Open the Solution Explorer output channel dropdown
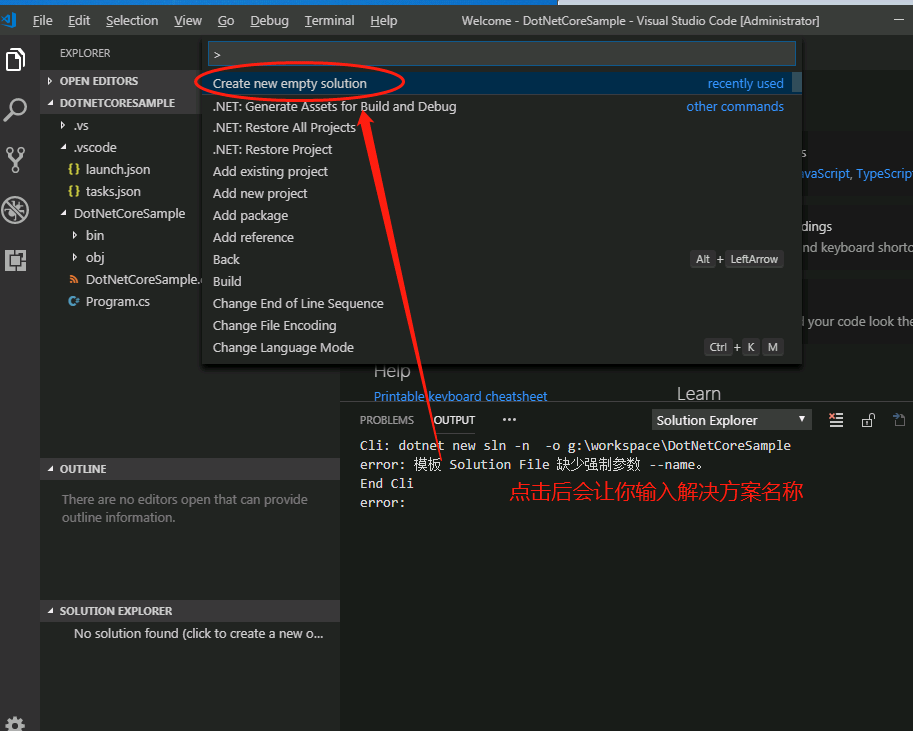913x731 pixels. point(731,420)
